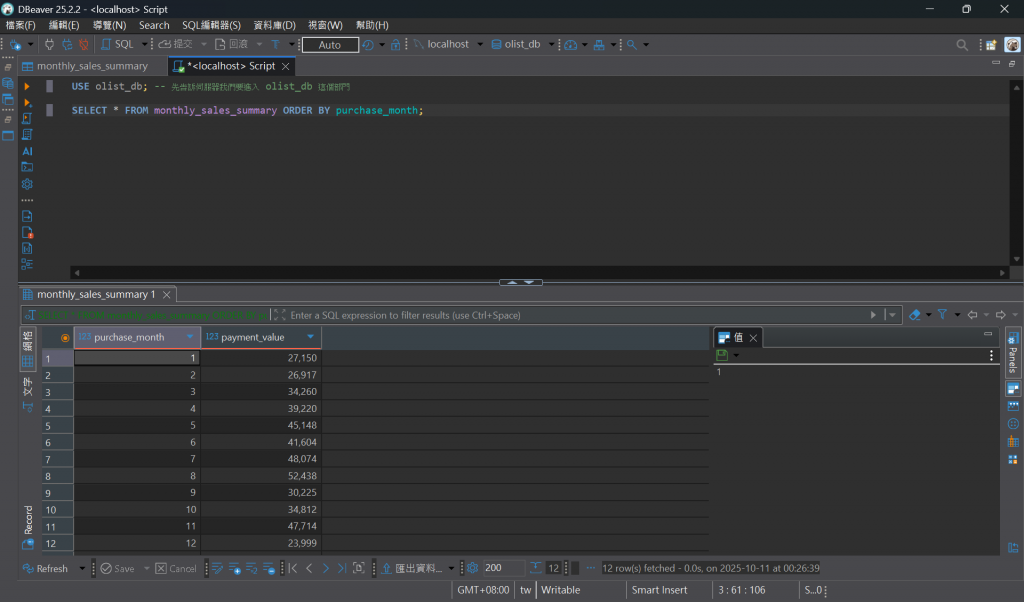Click the toolbar search magnifier dropdown icon
The height and width of the screenshot is (602, 1024).
click(632, 44)
